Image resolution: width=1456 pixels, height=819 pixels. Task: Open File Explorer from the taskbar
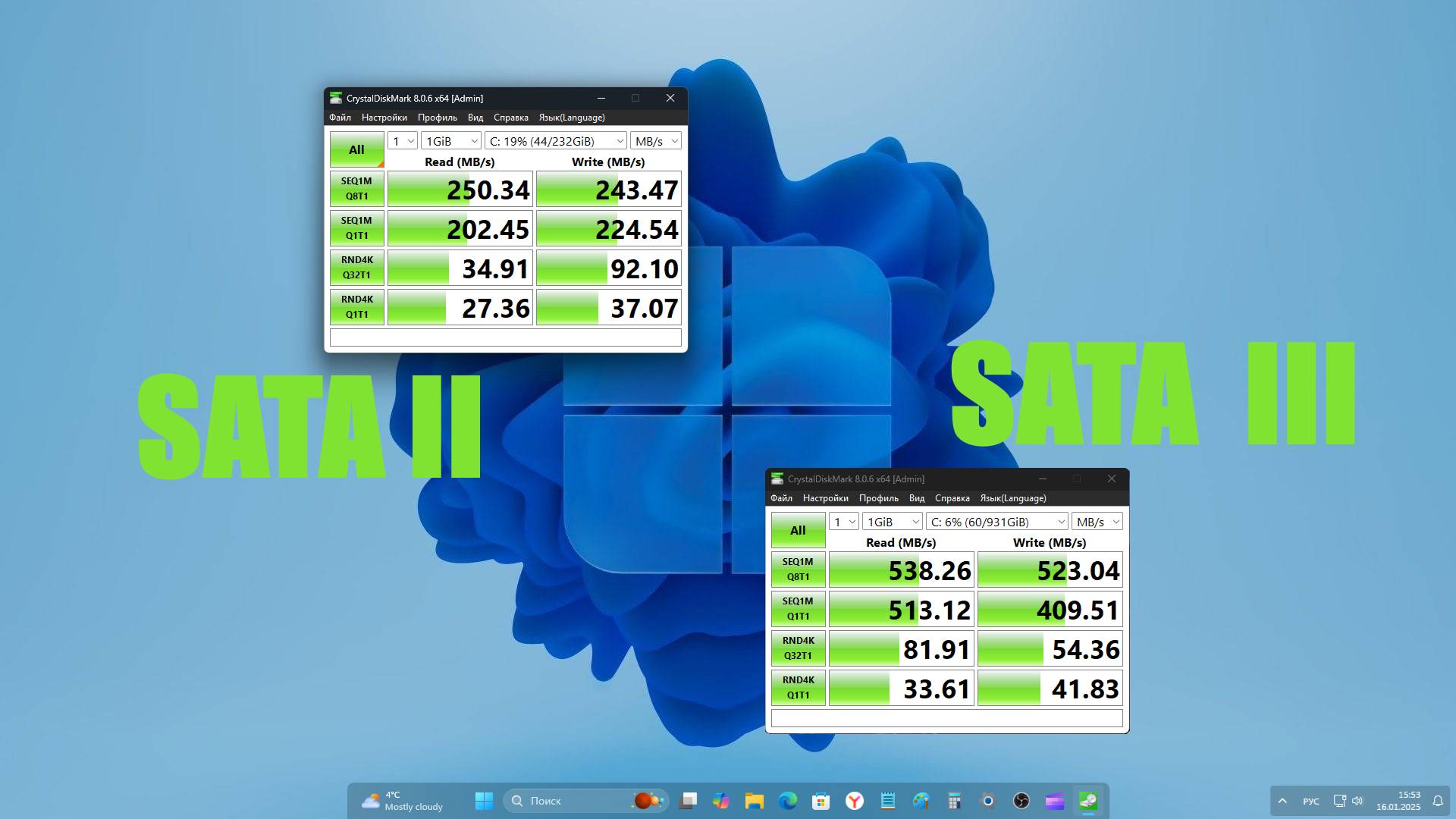(752, 800)
